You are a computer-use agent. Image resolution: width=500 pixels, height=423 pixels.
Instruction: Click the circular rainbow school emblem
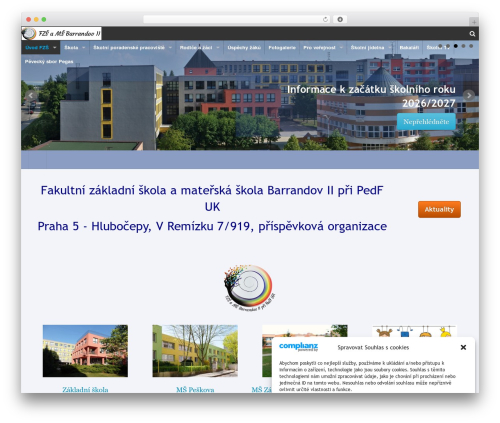coord(249,287)
